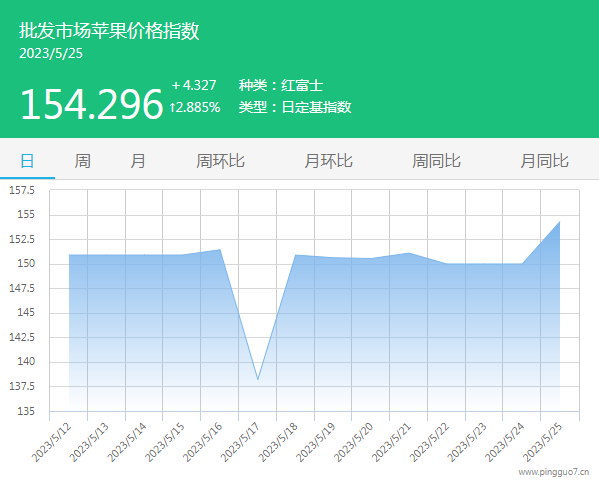Switch to the 周 weekly tab
599x482 pixels.
pos(83,161)
